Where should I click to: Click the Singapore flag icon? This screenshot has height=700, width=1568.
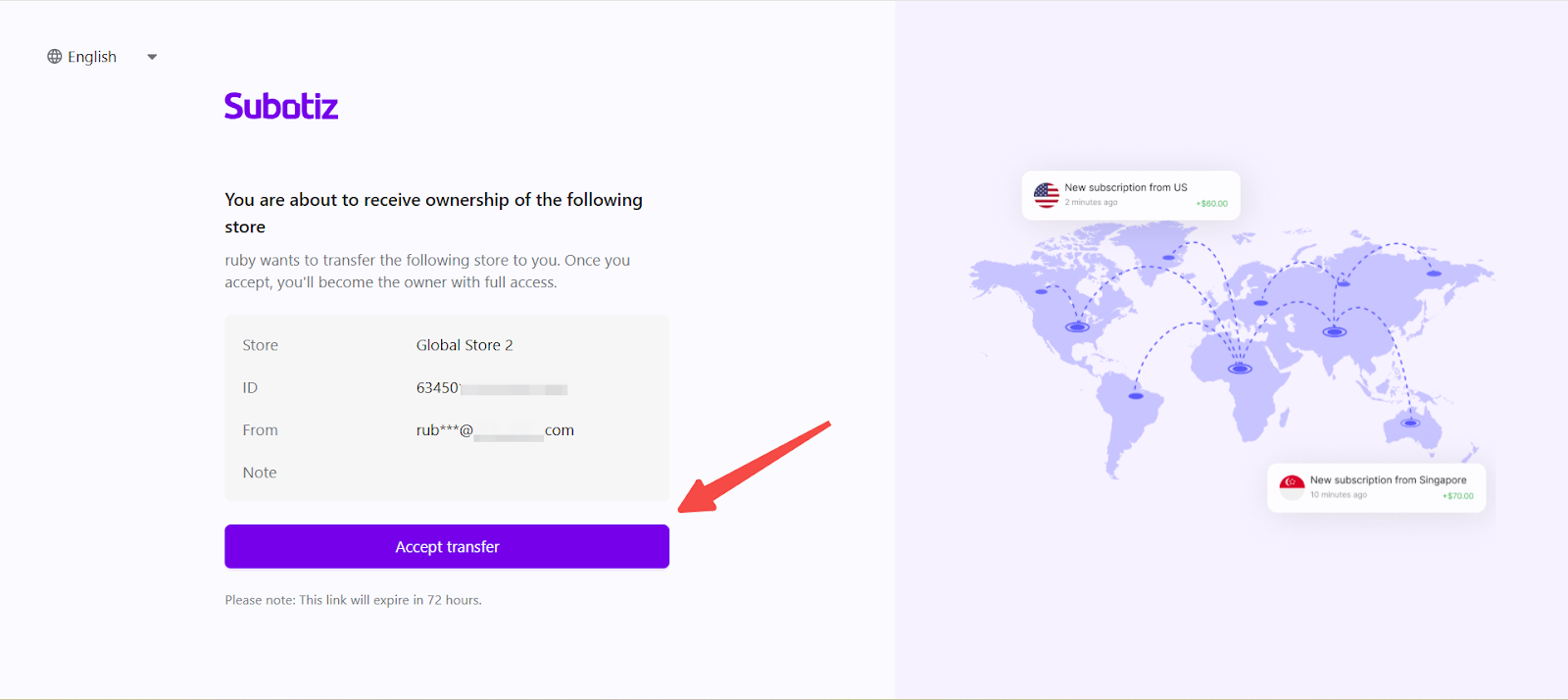1292,487
